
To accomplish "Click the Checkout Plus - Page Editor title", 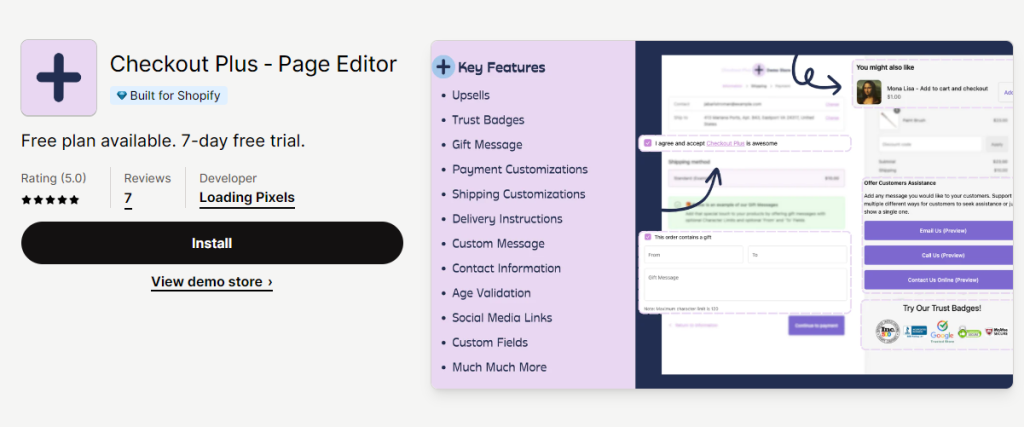I will [253, 64].
